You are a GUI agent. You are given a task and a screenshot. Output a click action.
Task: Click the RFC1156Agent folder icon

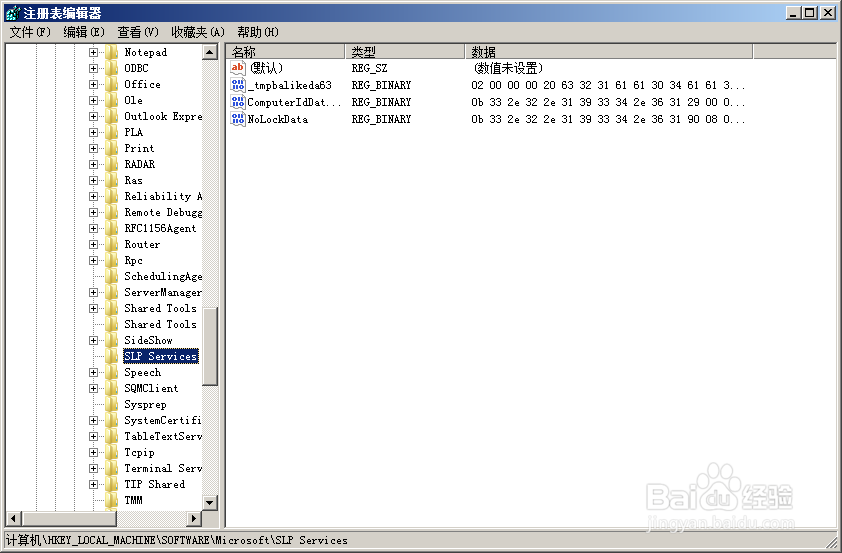point(112,228)
